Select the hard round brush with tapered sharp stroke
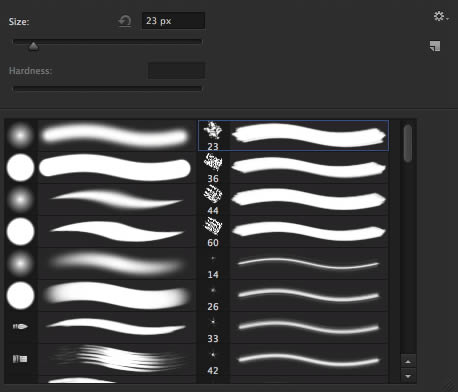This screenshot has height=392, width=458. (101, 231)
